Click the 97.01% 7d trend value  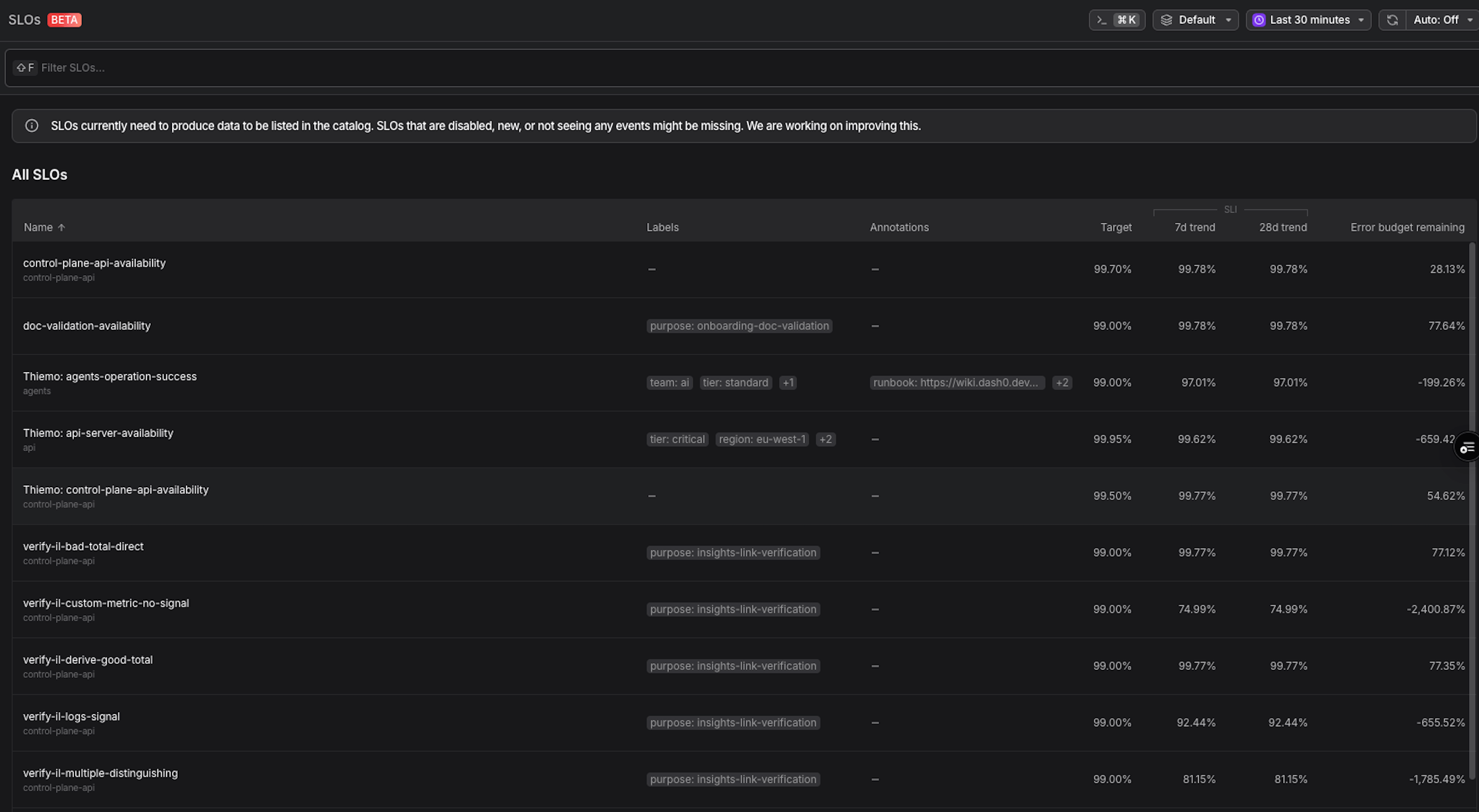(x=1198, y=383)
